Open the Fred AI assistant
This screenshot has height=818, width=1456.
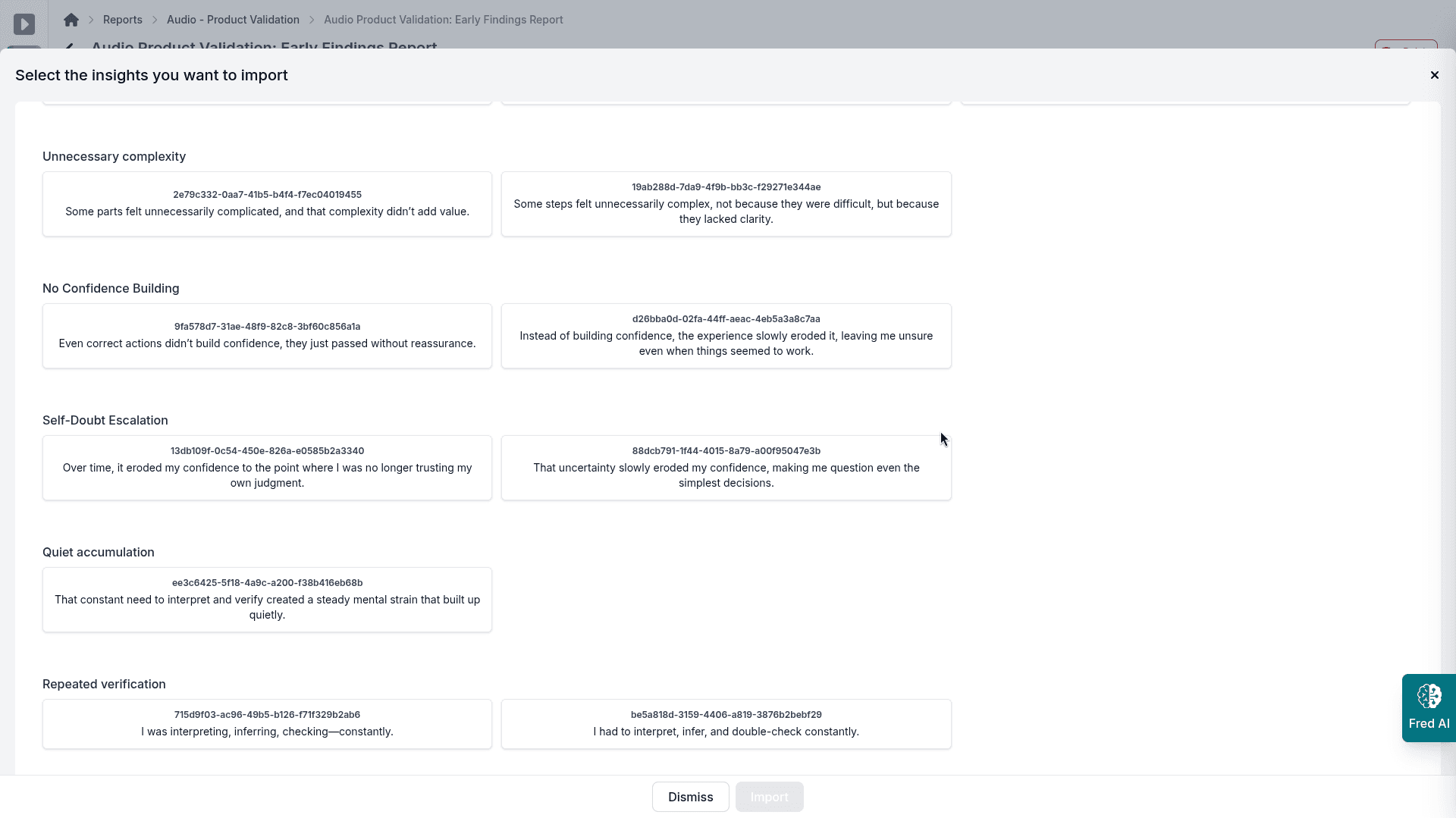click(1429, 708)
